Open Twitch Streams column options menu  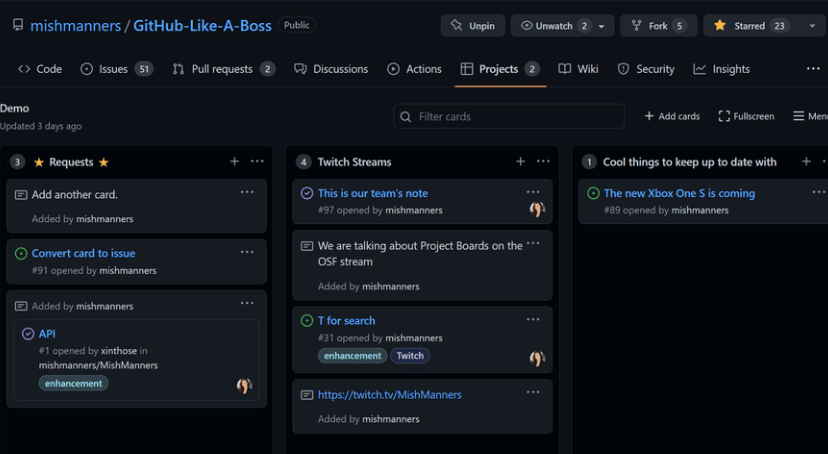coord(543,162)
